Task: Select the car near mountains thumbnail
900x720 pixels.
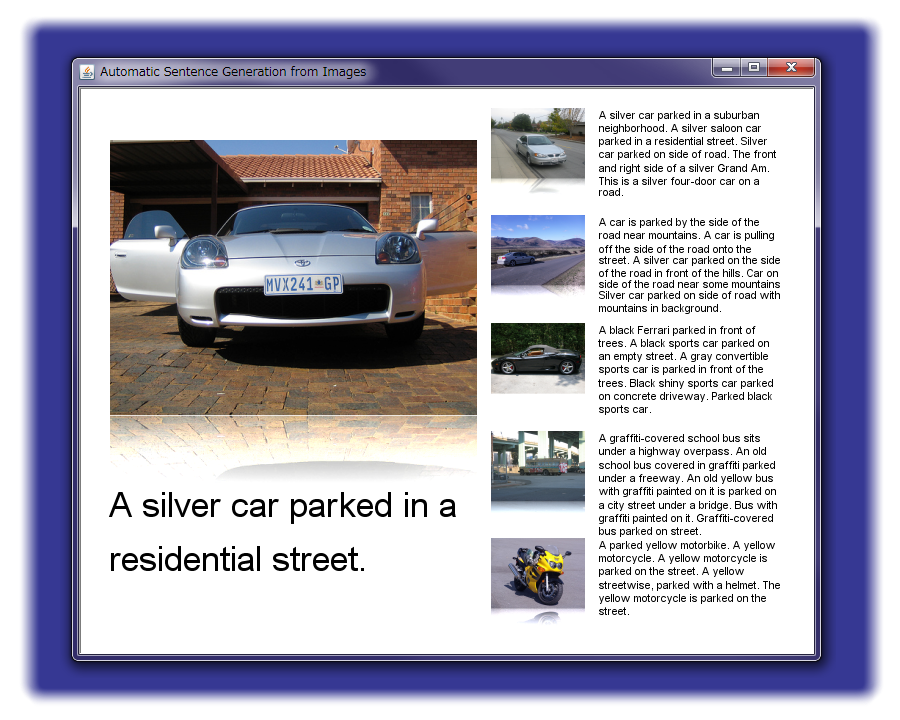Action: tap(538, 250)
